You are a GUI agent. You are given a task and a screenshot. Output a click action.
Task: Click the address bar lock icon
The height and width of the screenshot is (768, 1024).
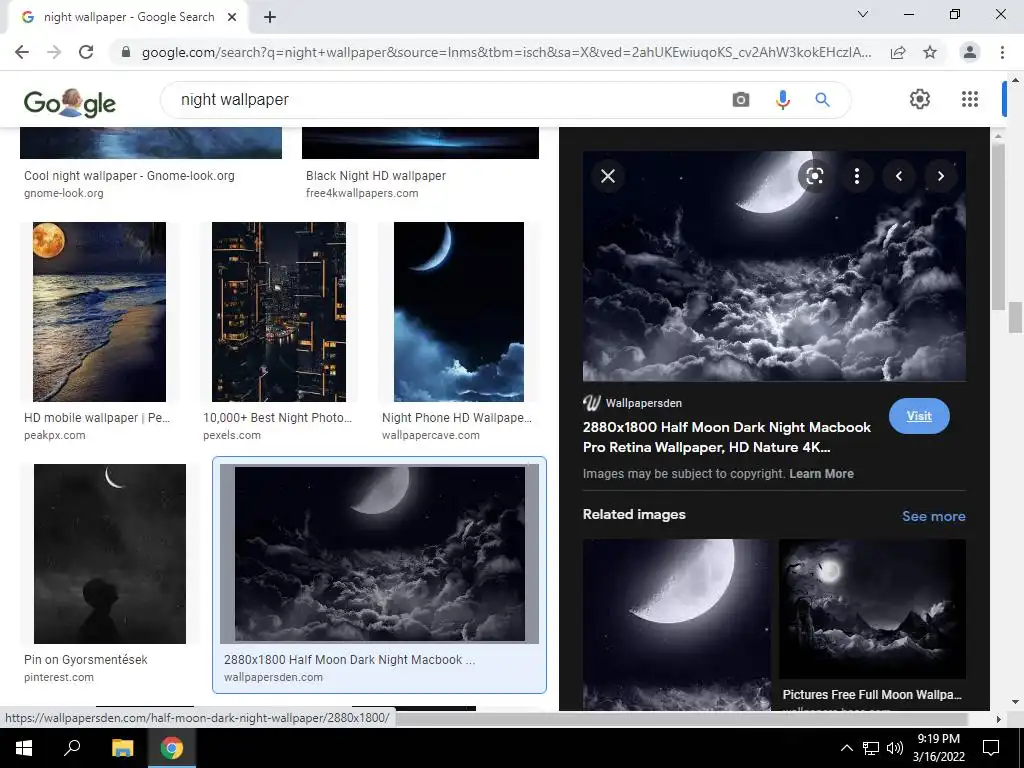pyautogui.click(x=126, y=52)
